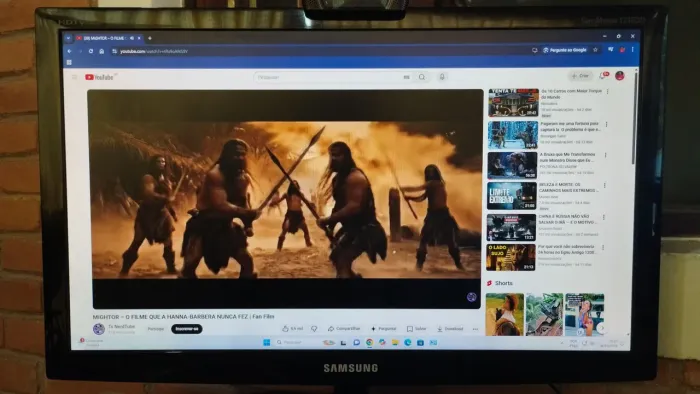Open the 10 Carros com Maior Torque video
Image resolution: width=700 pixels, height=394 pixels.
click(513, 103)
